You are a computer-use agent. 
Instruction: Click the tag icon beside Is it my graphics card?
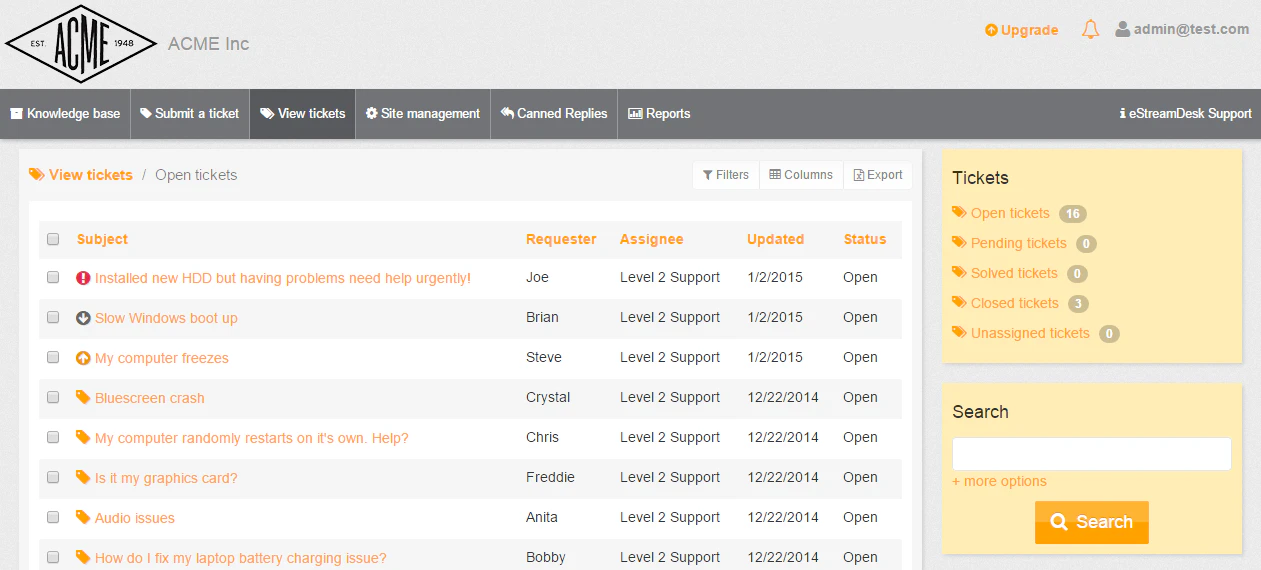(x=83, y=477)
